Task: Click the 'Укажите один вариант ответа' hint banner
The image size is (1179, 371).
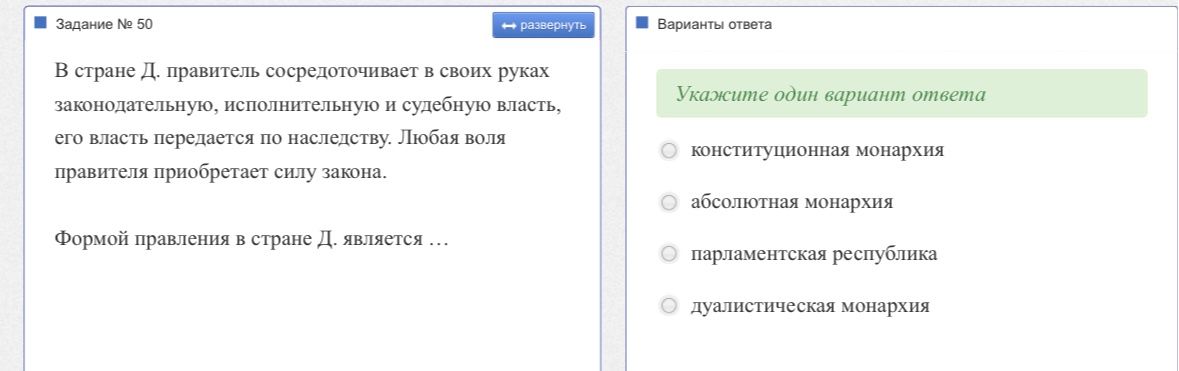Action: 902,94
